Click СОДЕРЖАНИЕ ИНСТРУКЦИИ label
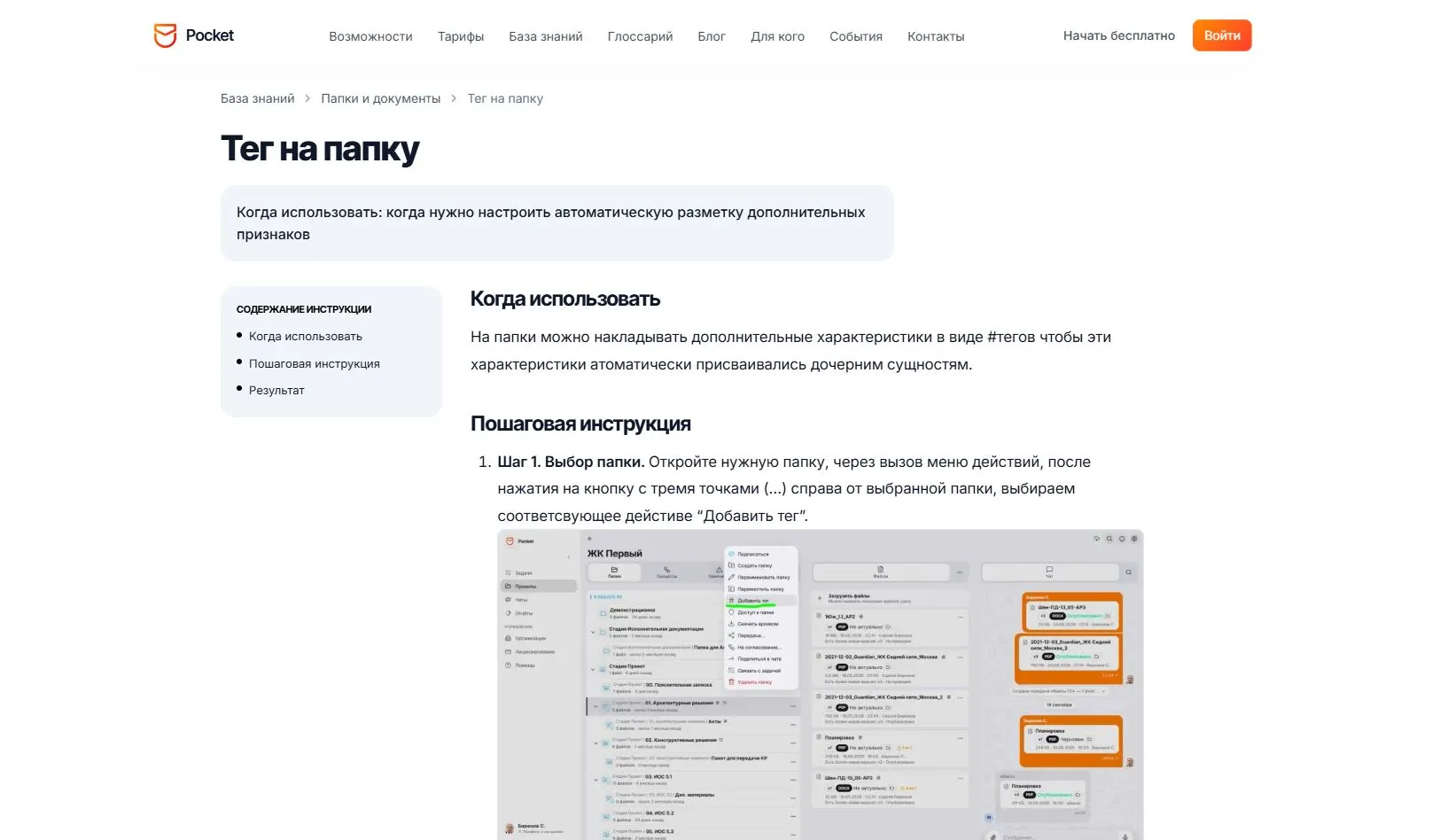The width and height of the screenshot is (1432, 840). tap(304, 309)
